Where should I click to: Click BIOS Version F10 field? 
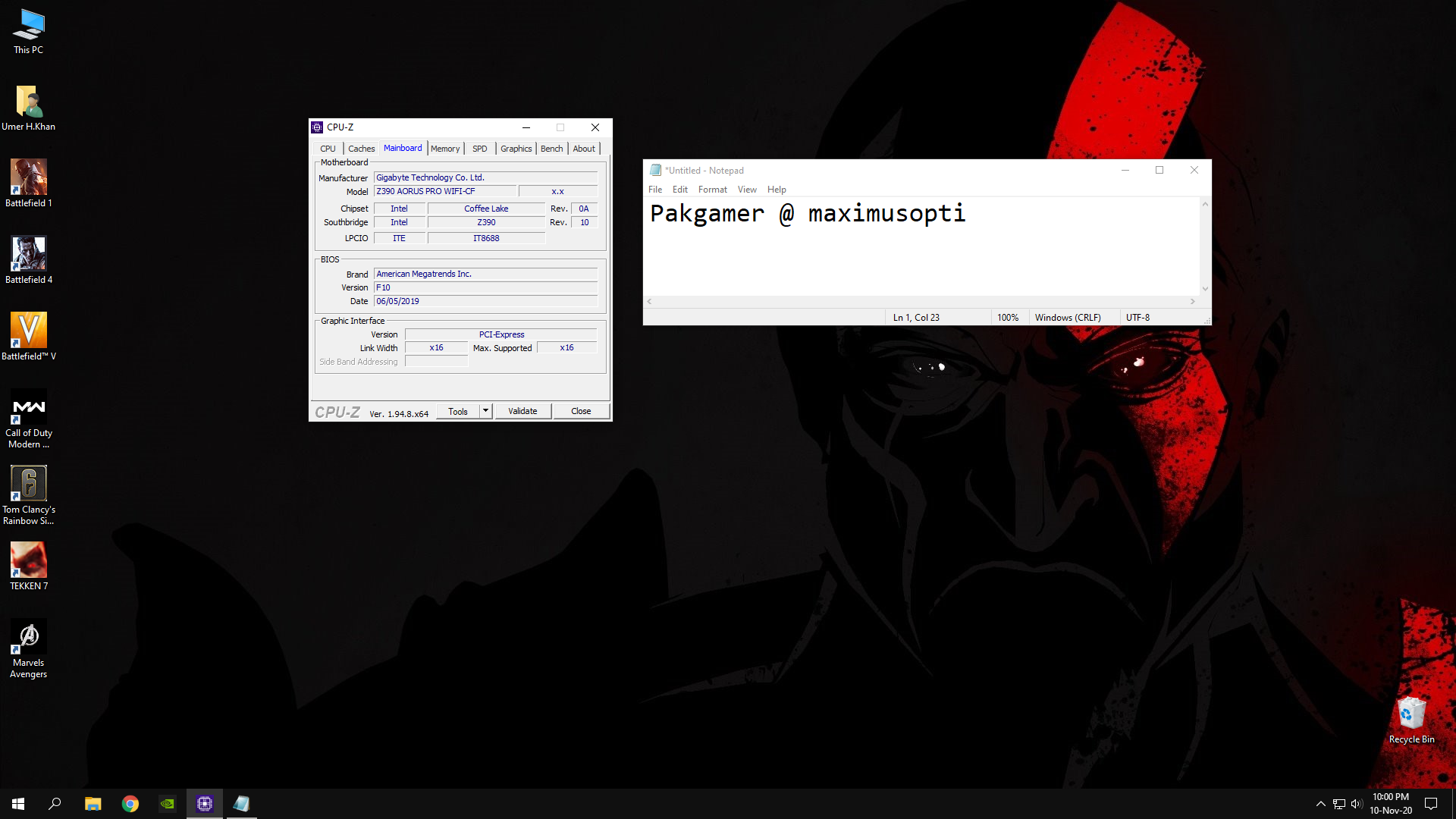click(485, 287)
